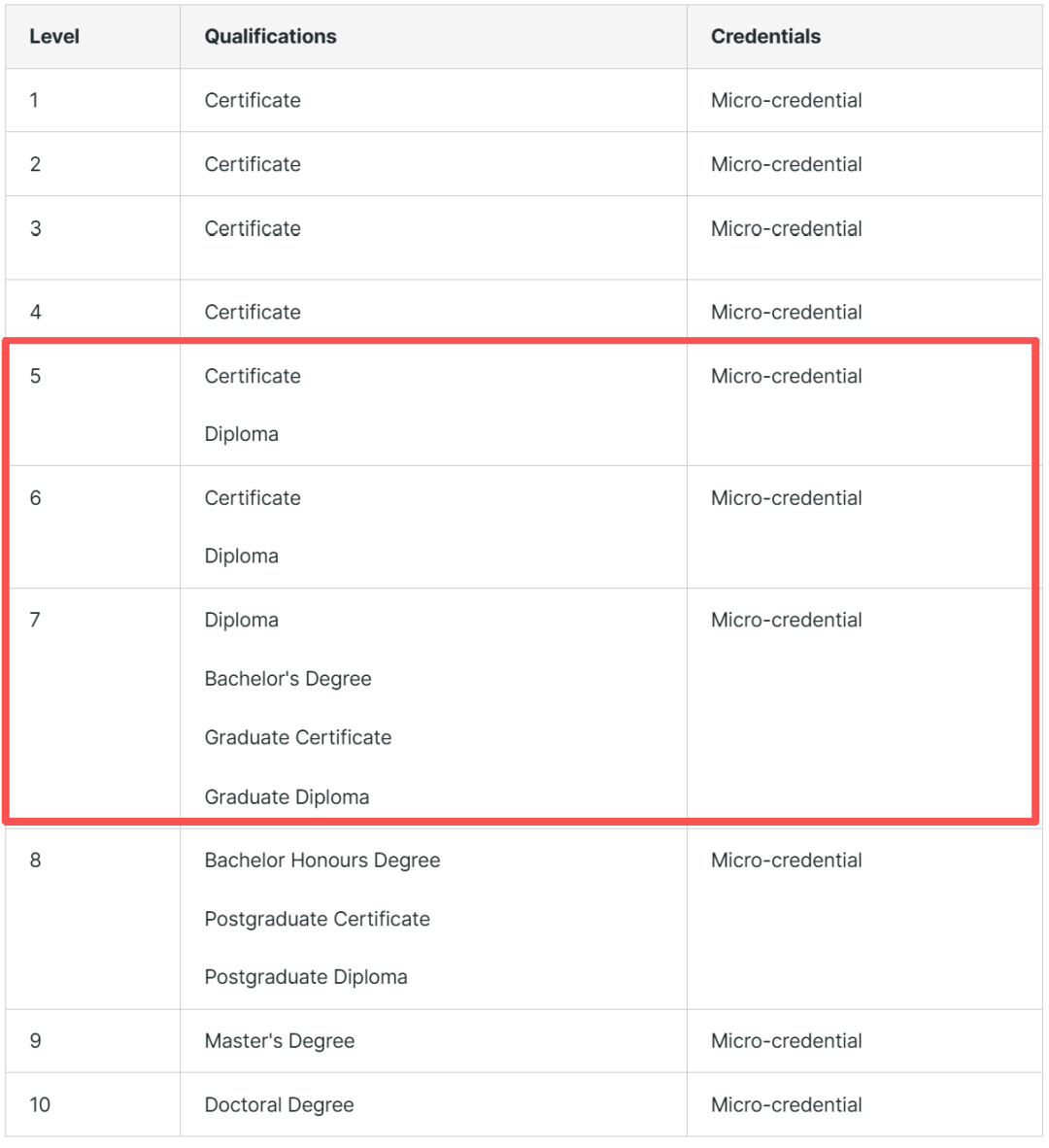Click Diploma in the level 5 row
Screen dimensions: 1049x1148
pos(241,434)
